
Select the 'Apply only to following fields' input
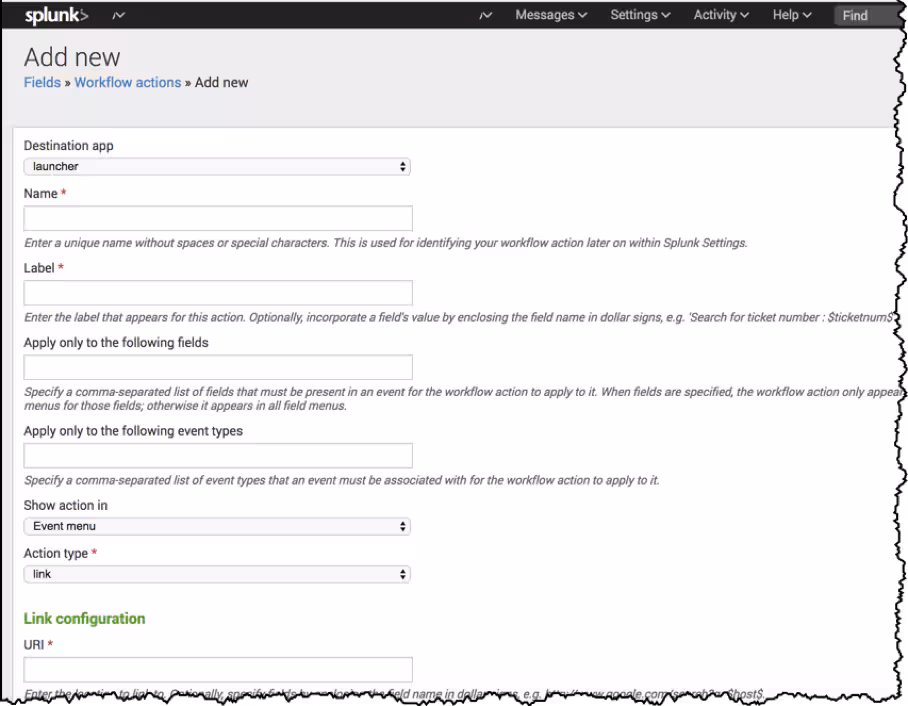[218, 367]
